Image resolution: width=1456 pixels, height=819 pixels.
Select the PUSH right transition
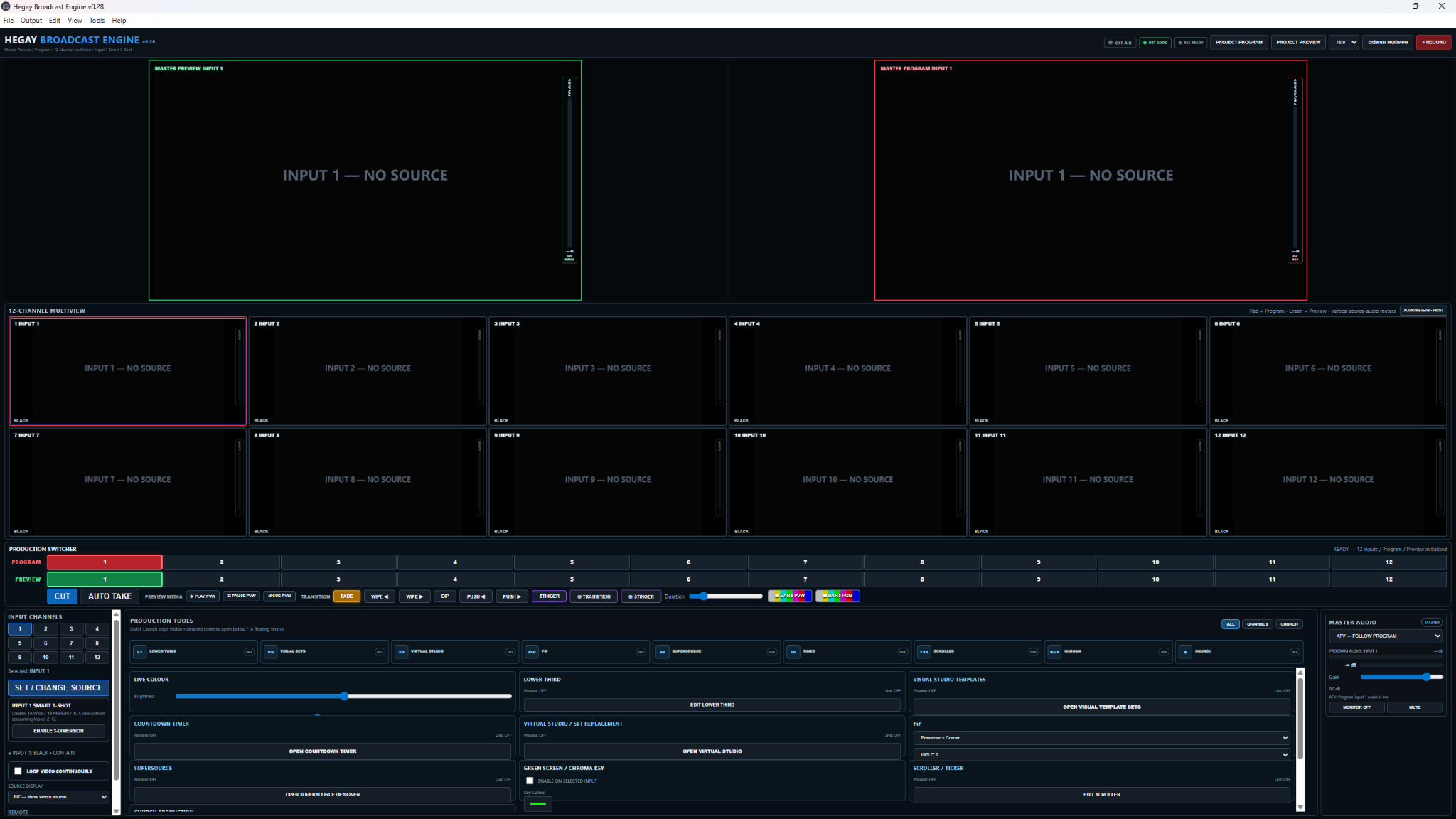512,596
